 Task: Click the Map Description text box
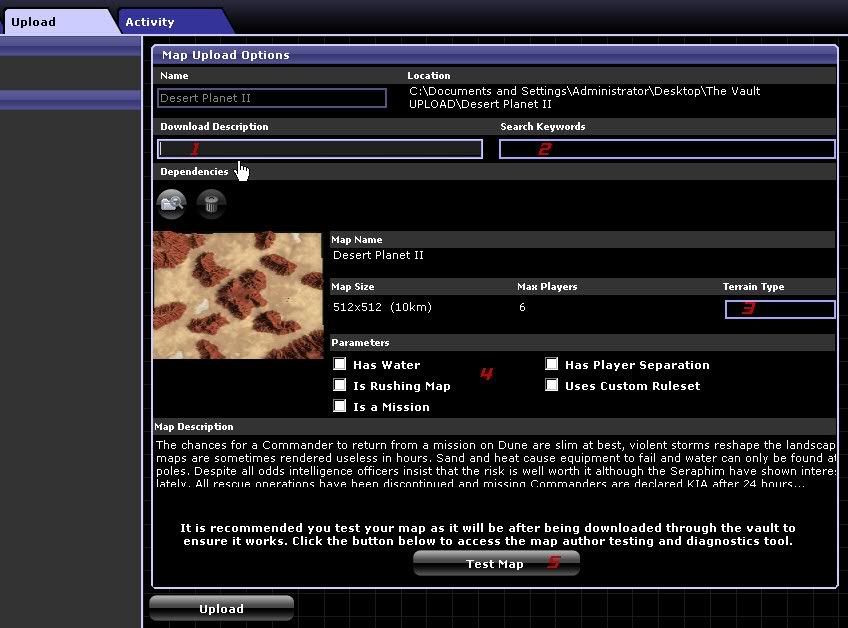[495, 464]
